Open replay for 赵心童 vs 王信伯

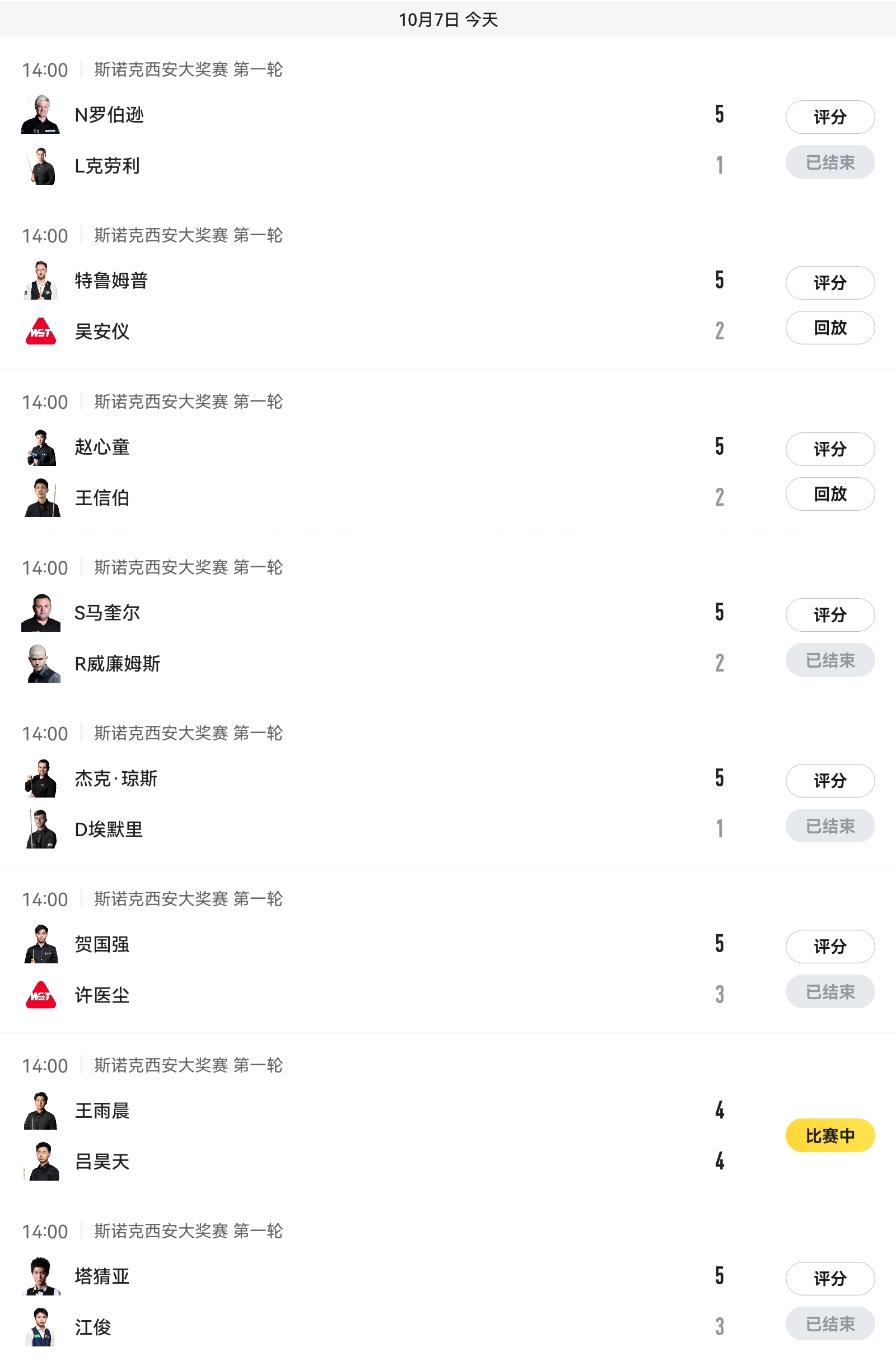coord(830,494)
